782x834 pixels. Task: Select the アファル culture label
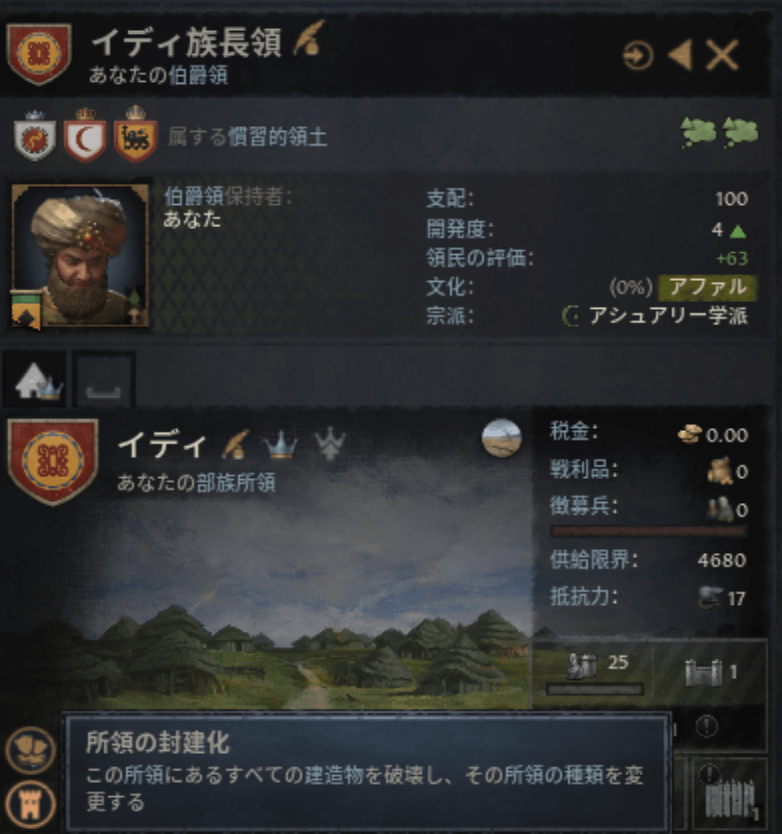[707, 287]
